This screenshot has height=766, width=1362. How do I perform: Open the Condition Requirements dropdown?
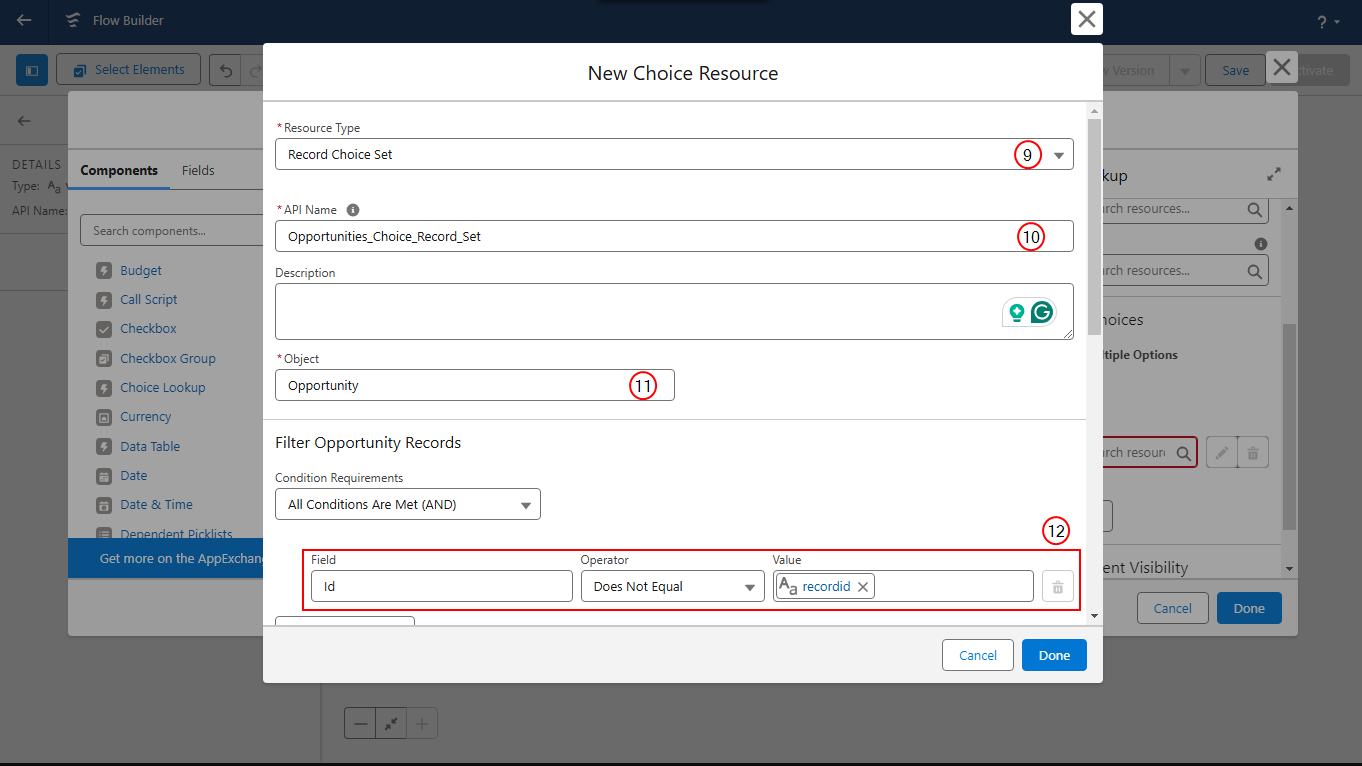click(408, 504)
